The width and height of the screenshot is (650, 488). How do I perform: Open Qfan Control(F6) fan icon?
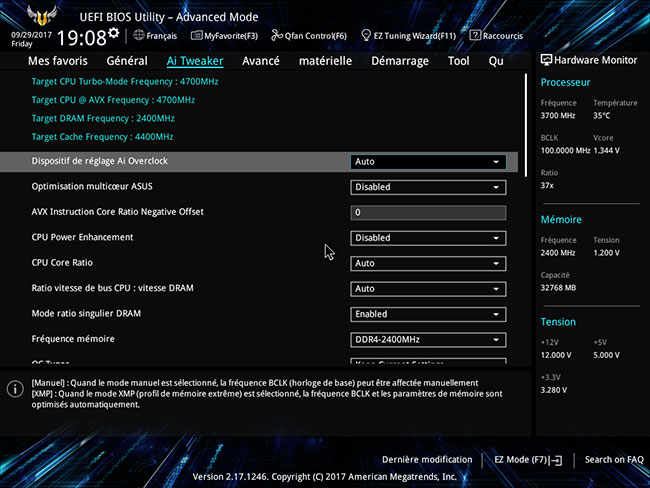pos(277,35)
